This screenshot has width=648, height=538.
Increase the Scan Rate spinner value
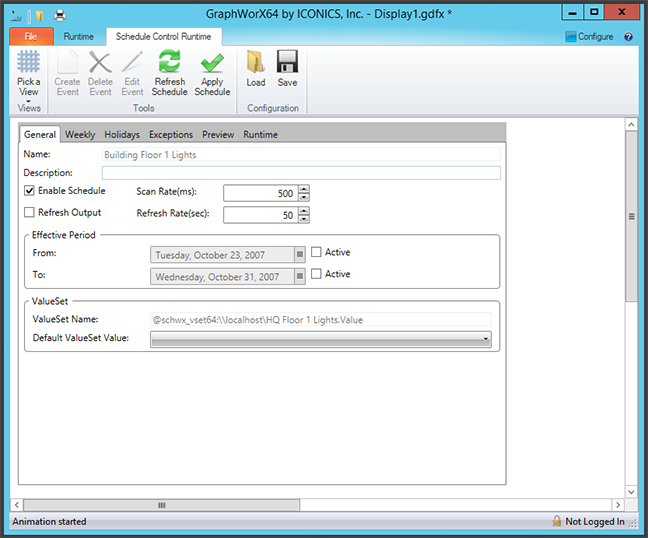point(304,189)
